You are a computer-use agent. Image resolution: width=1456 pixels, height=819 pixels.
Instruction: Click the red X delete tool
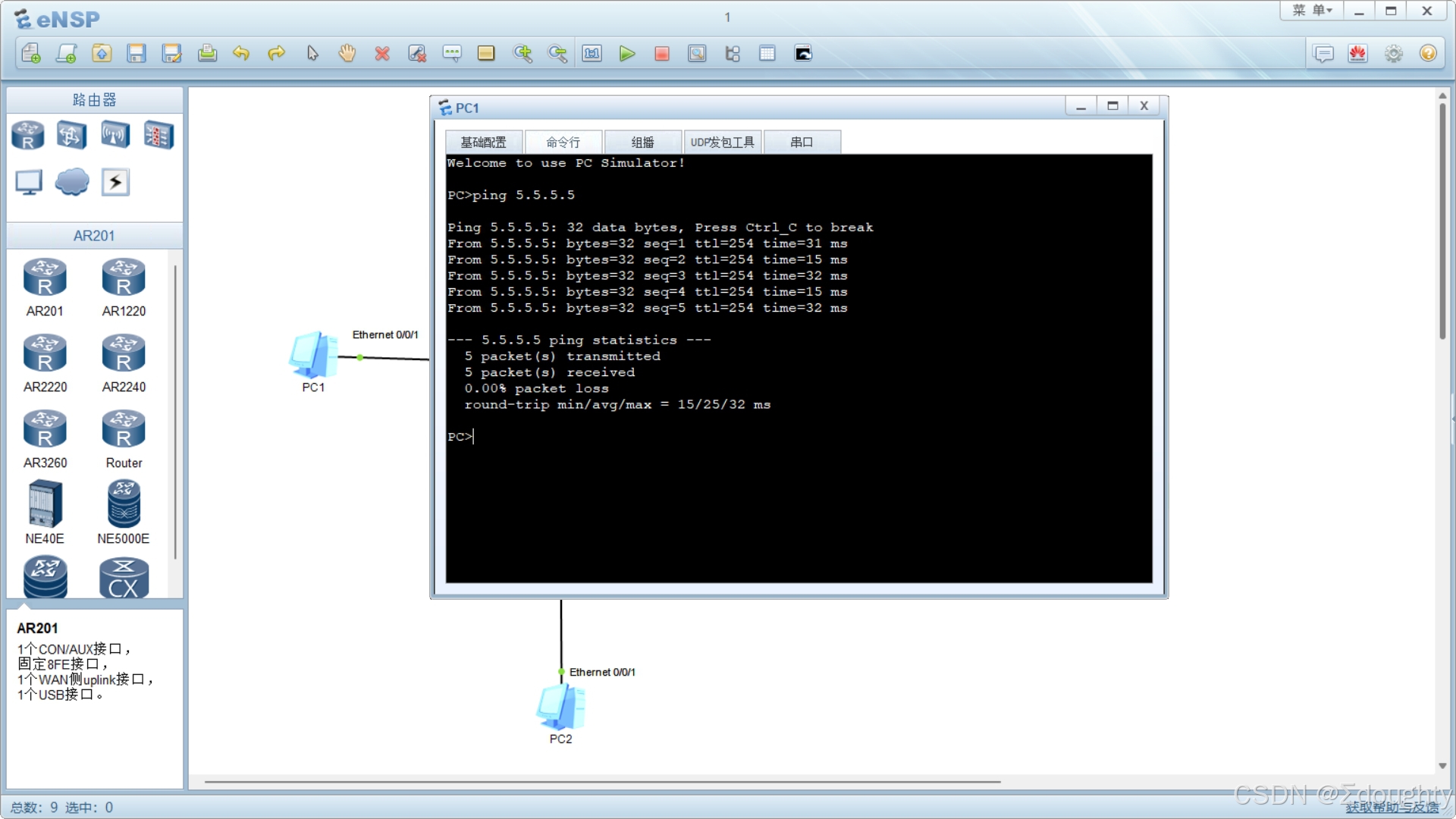click(x=382, y=53)
